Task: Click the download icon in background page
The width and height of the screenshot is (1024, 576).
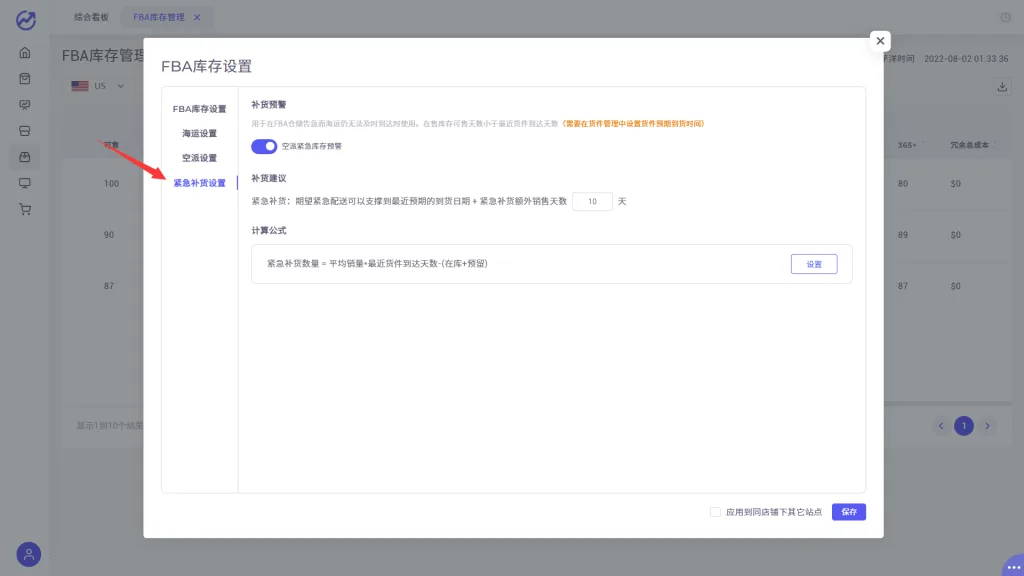Action: tap(1002, 87)
